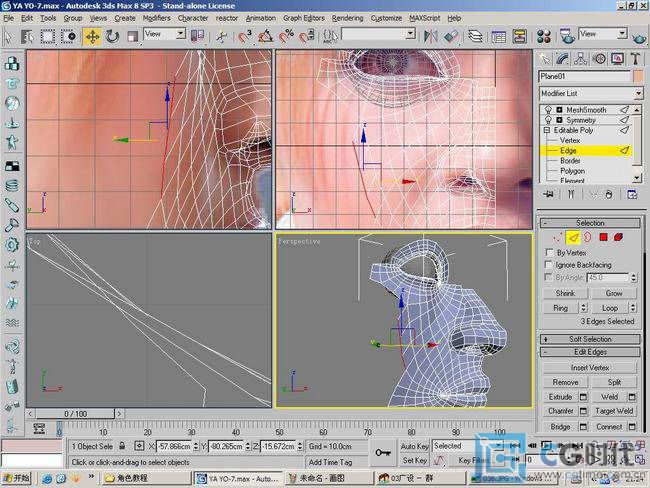Select Vertex sub-object selection icon
Screen dimensions: 650x488
[558, 237]
